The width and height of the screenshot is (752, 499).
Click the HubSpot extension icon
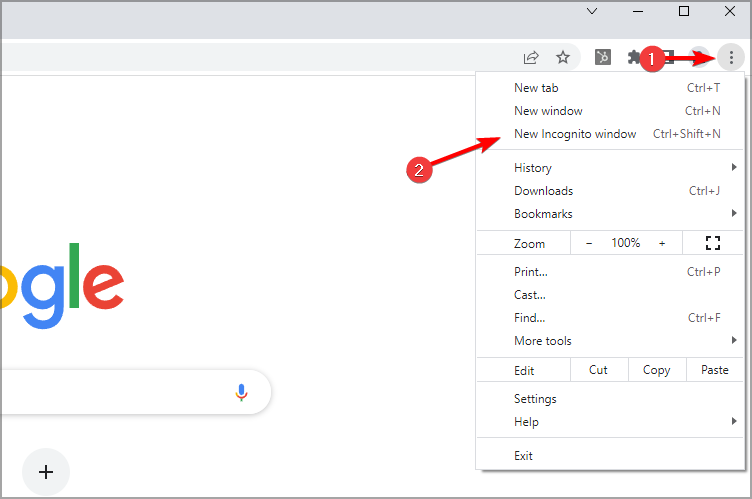pyautogui.click(x=603, y=58)
